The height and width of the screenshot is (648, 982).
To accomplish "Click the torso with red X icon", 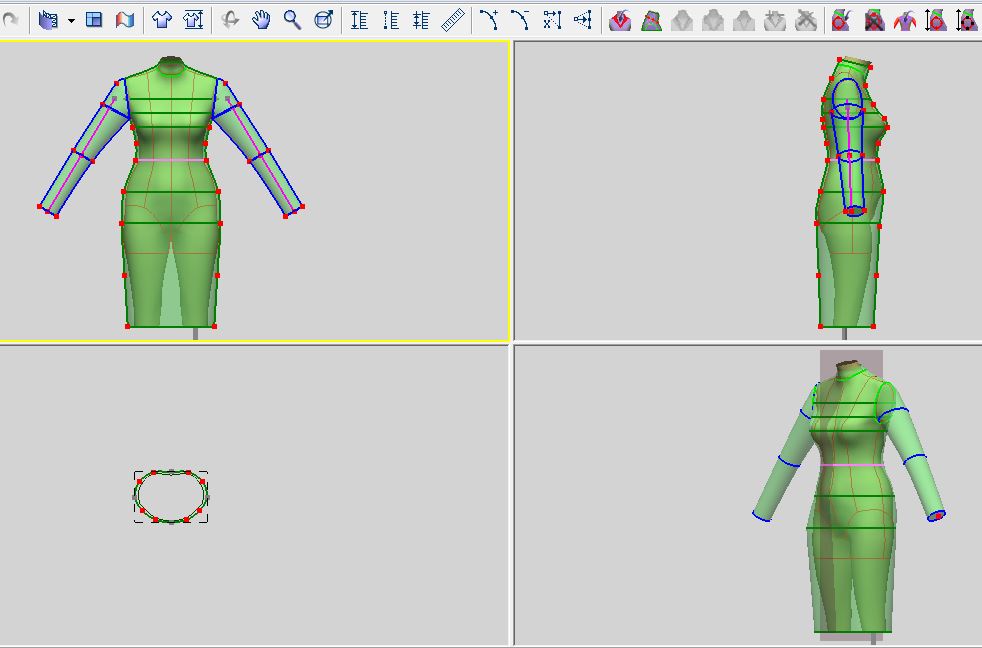I will click(873, 19).
